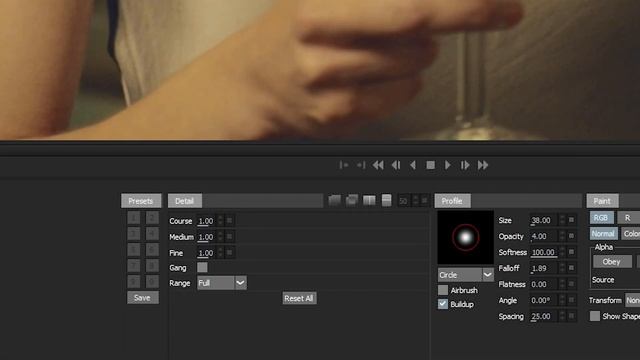This screenshot has width=640, height=360.
Task: Click the keyframe square next to Medium
Action: [x=229, y=236]
